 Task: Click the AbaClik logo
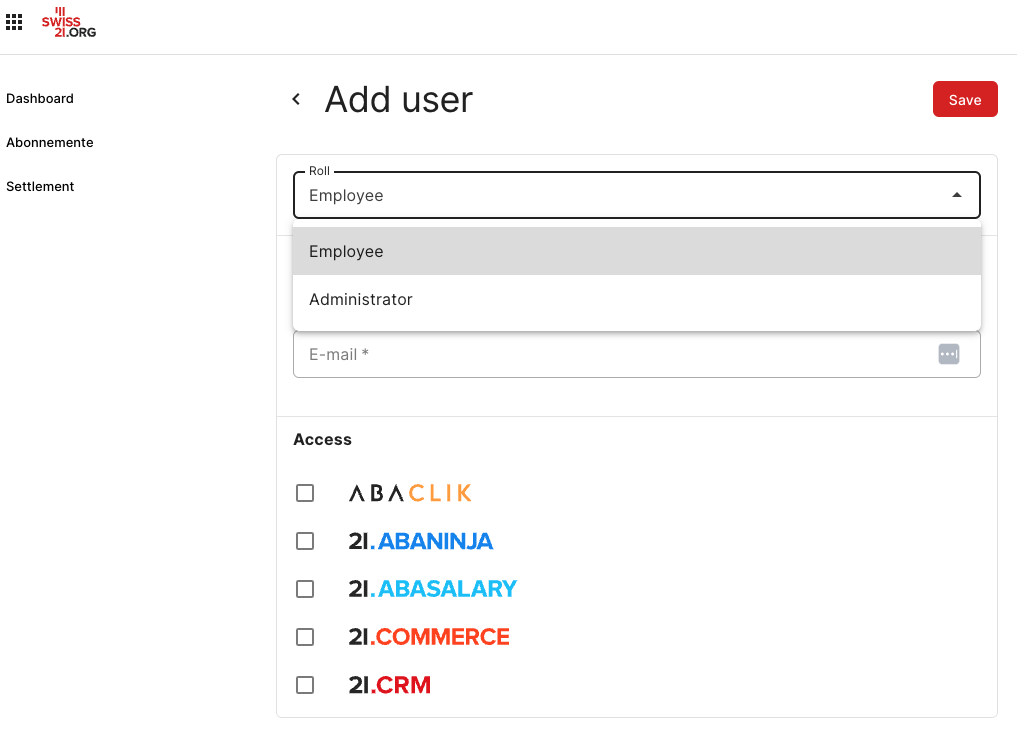[410, 493]
